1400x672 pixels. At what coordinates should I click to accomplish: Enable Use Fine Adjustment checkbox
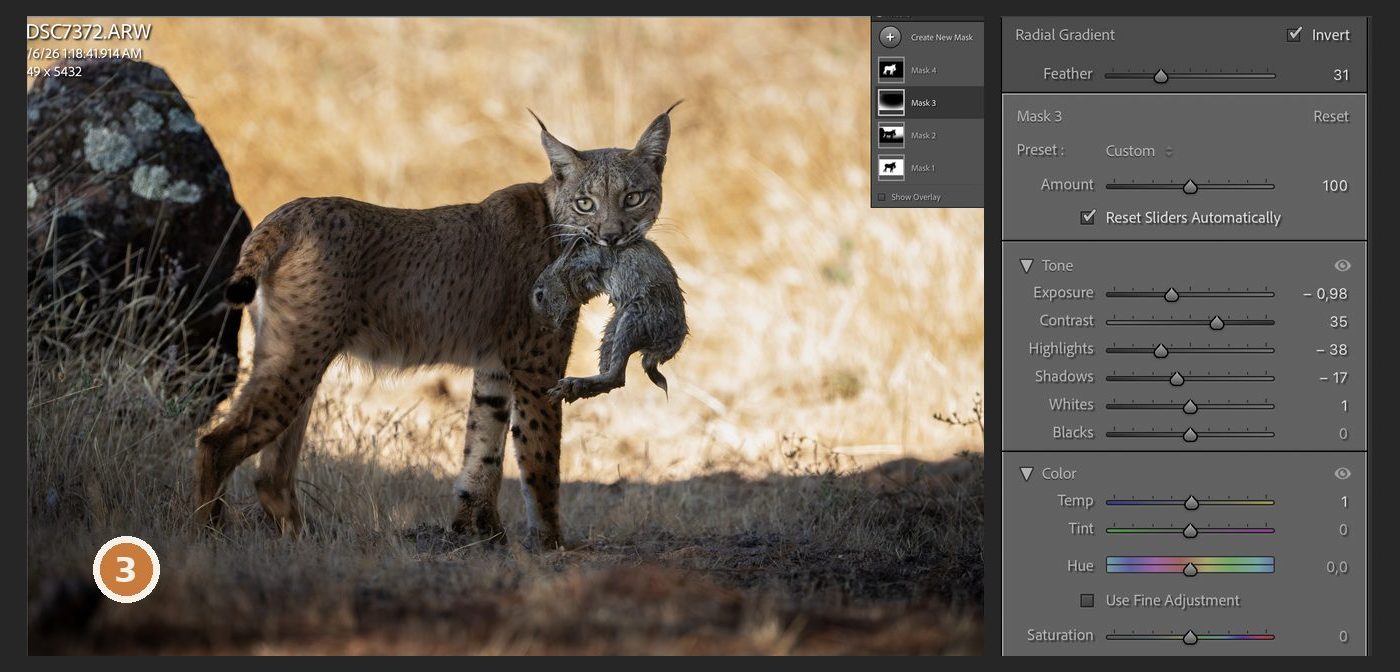click(x=1087, y=600)
